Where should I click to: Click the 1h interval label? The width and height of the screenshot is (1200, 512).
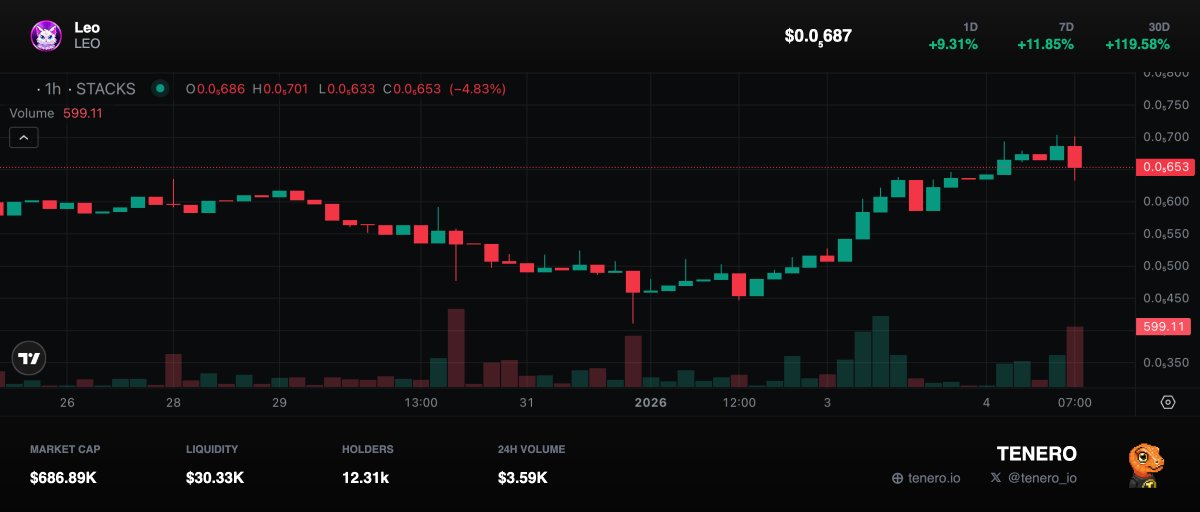[53, 89]
